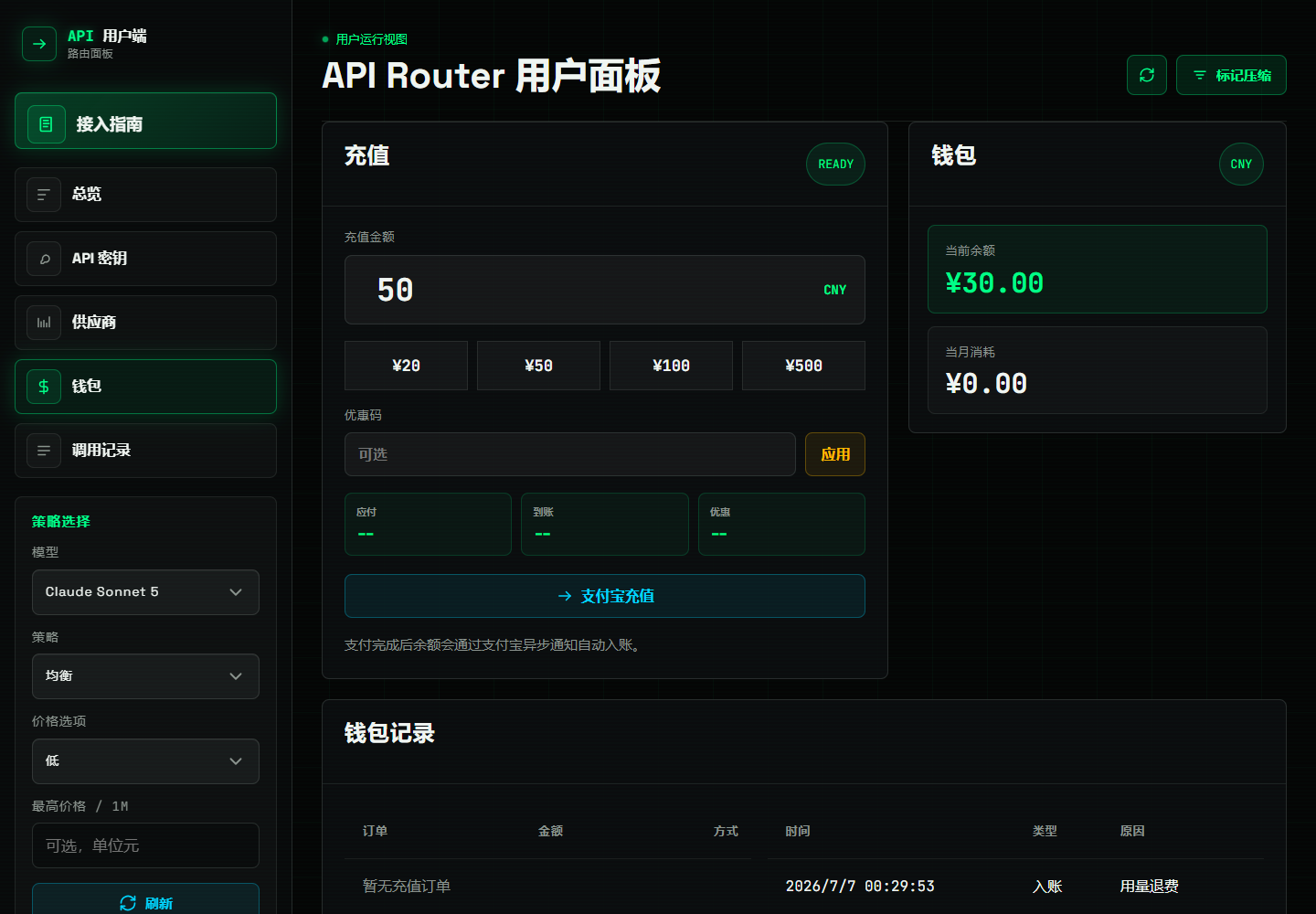
Task: Click the list icon beside 调用记录
Action: tap(44, 451)
